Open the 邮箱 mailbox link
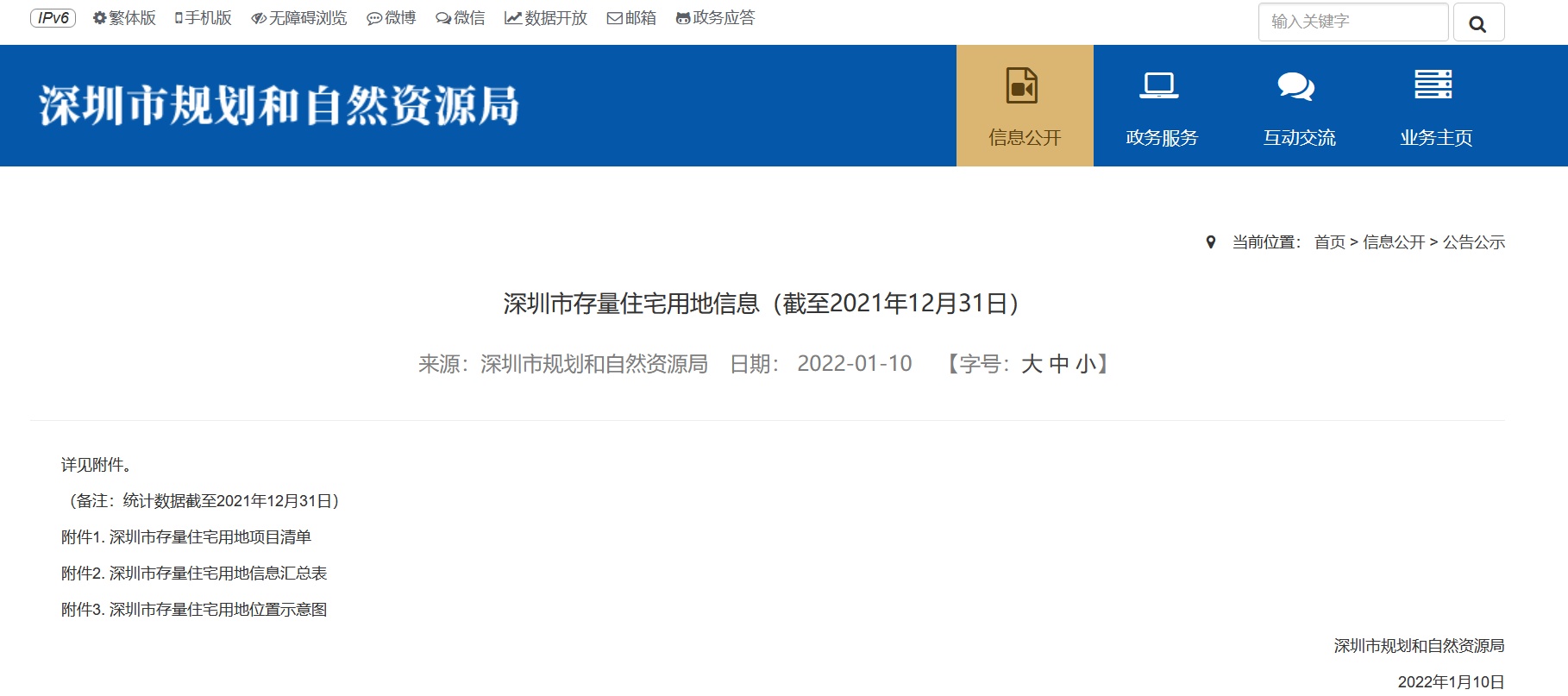 pyautogui.click(x=631, y=18)
